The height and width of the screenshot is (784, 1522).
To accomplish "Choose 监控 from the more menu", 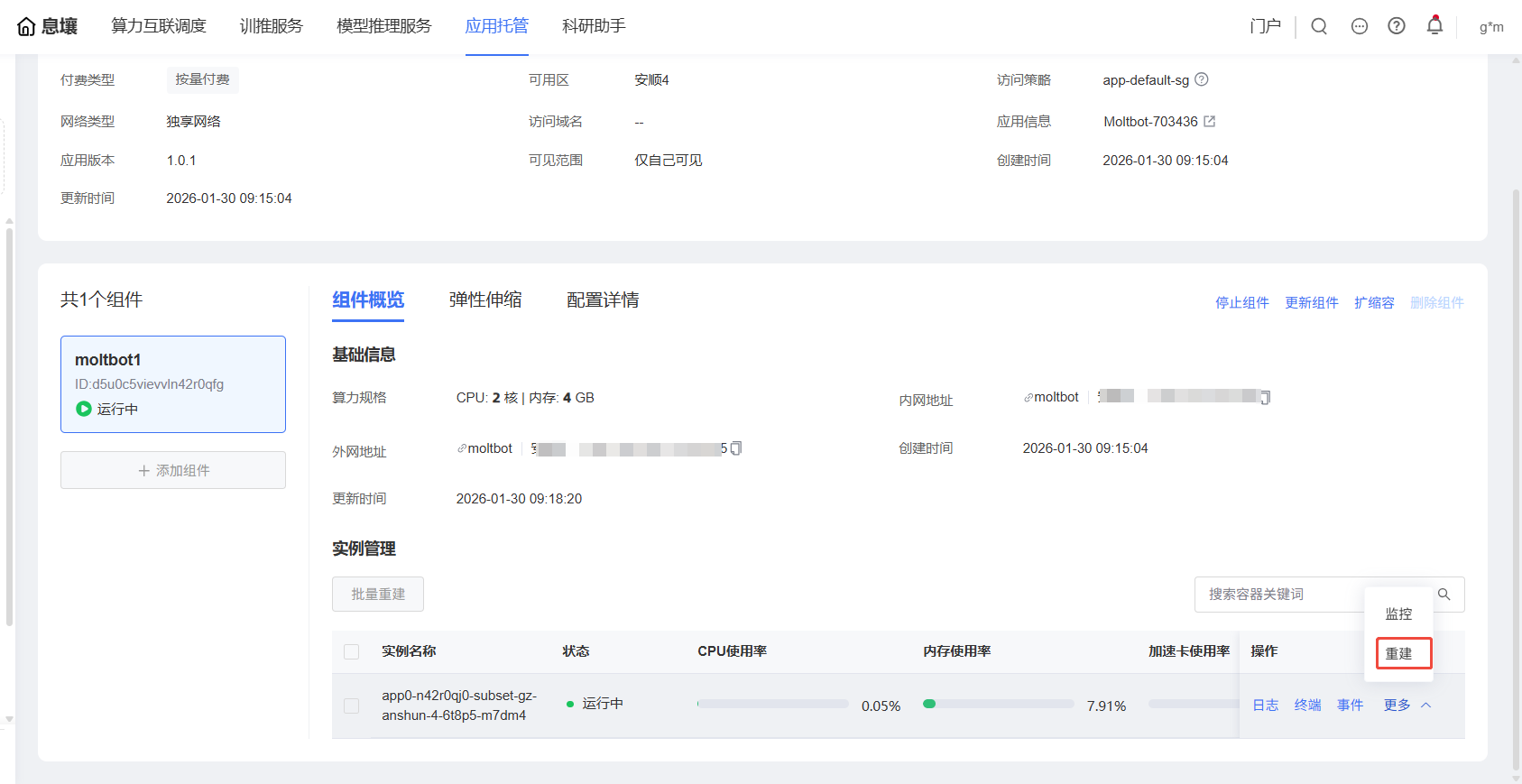I will tap(1398, 614).
